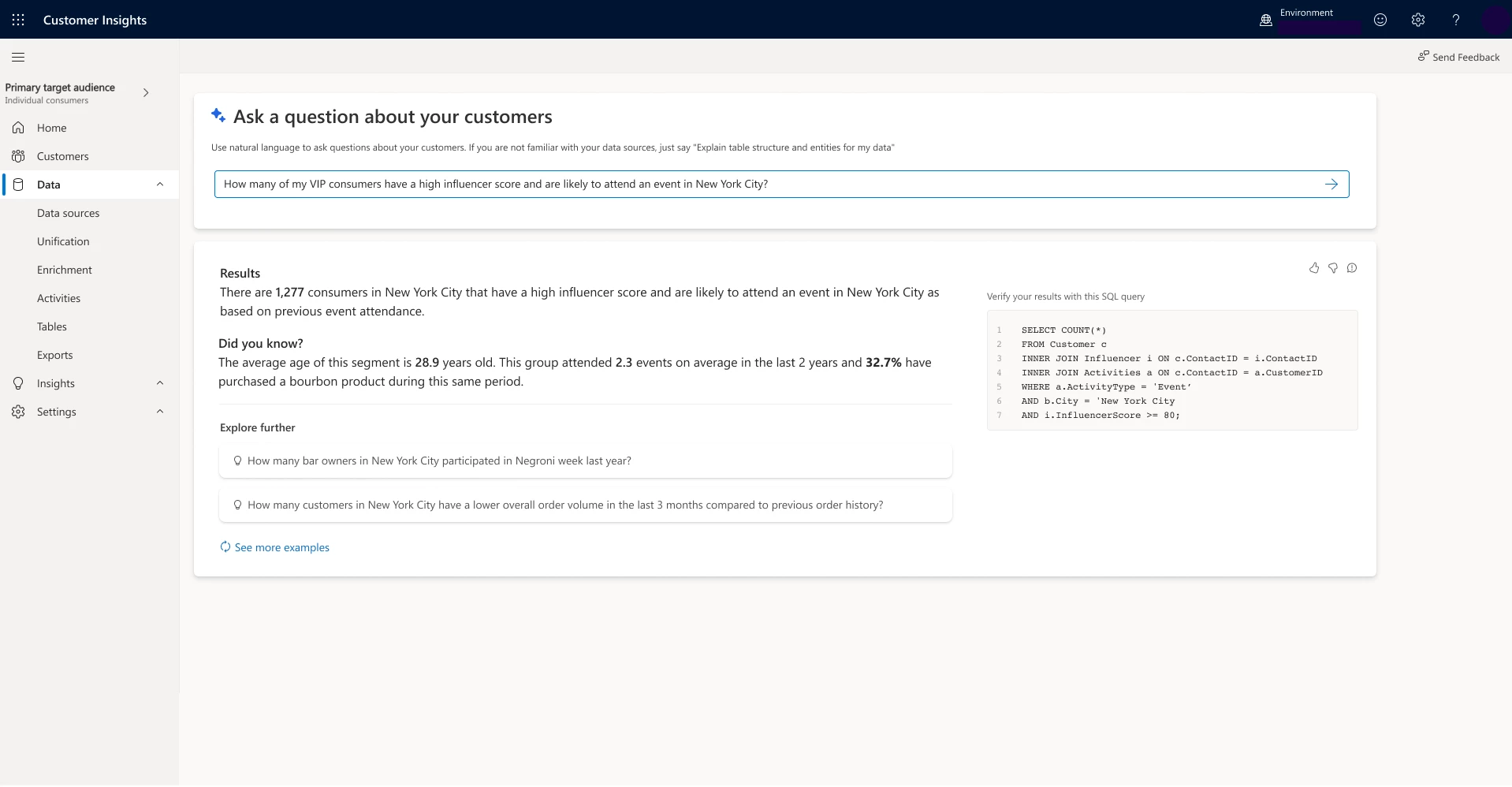Image resolution: width=1512 pixels, height=787 pixels.
Task: Expand the Settings section chevron
Action: pos(160,412)
